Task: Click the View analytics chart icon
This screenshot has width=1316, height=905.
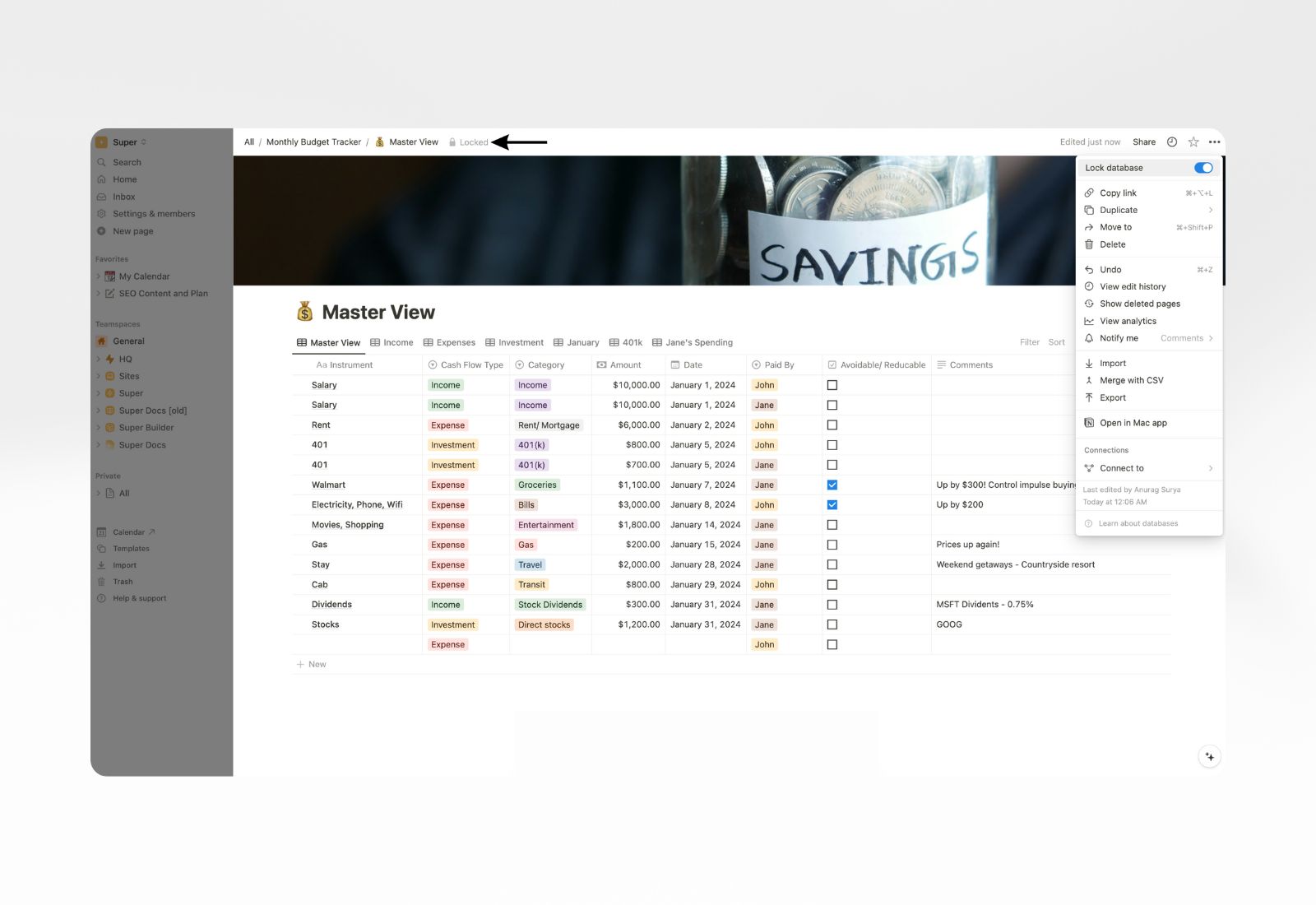Action: pyautogui.click(x=1089, y=321)
